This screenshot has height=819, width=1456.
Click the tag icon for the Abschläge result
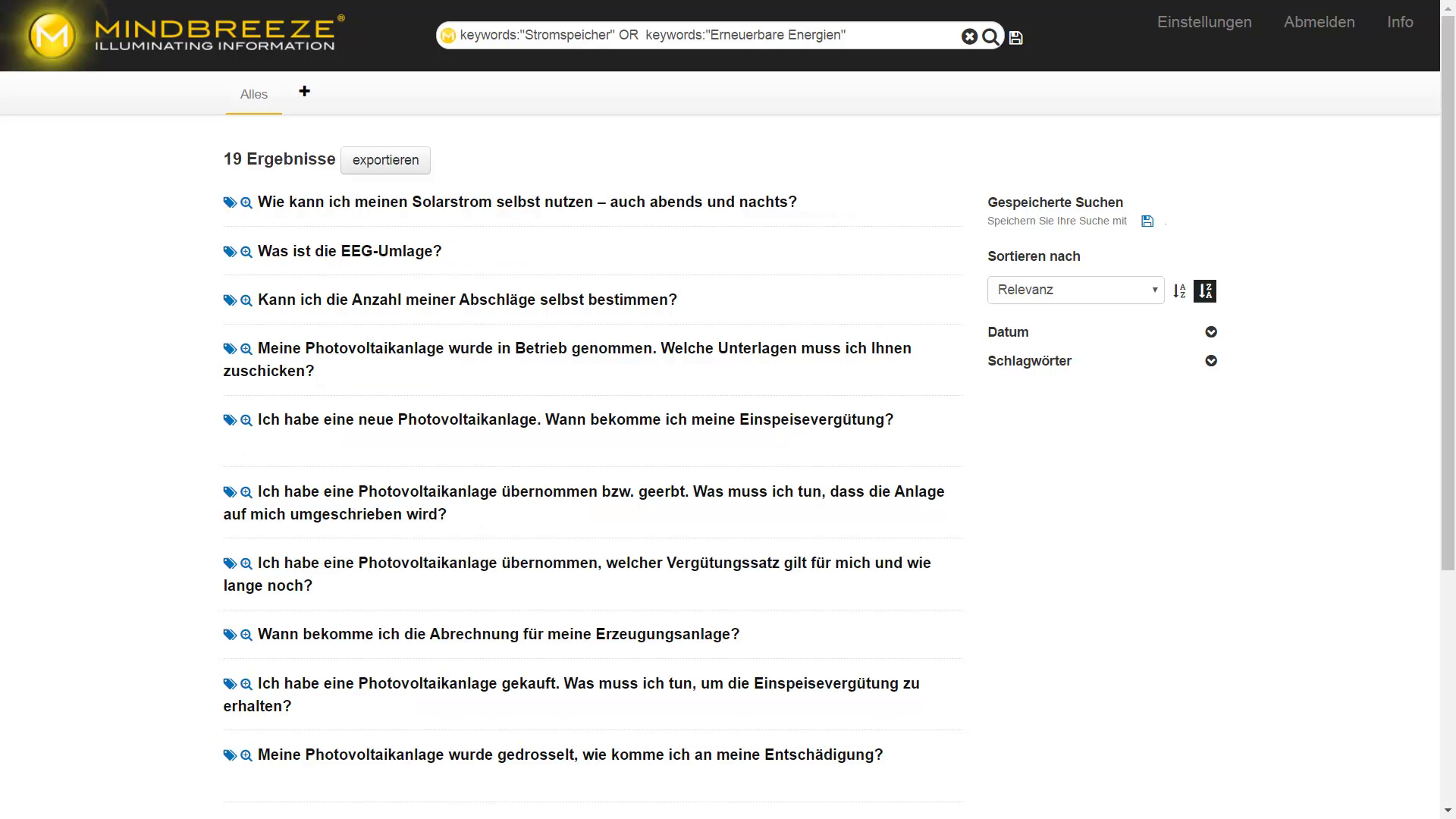(x=230, y=300)
